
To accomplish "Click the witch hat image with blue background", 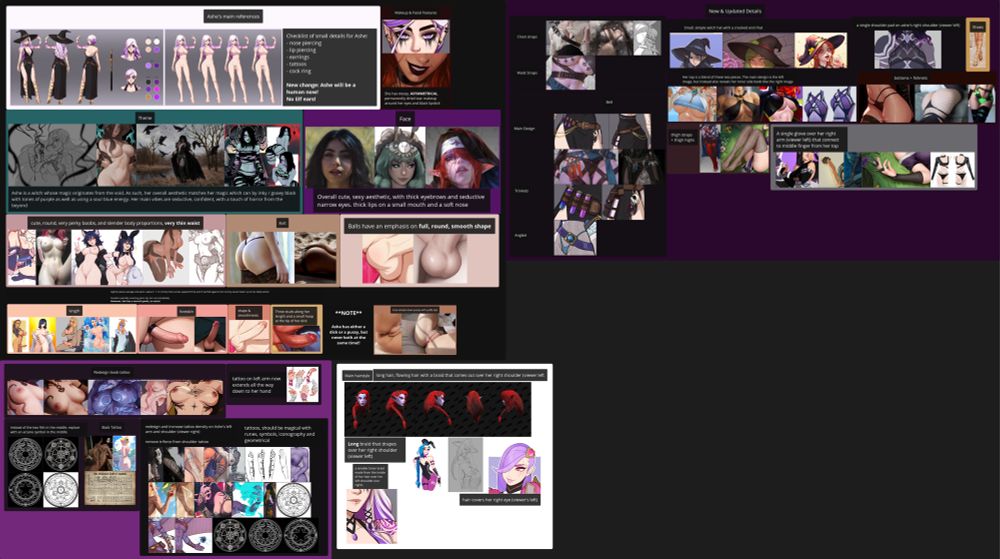I will click(696, 50).
